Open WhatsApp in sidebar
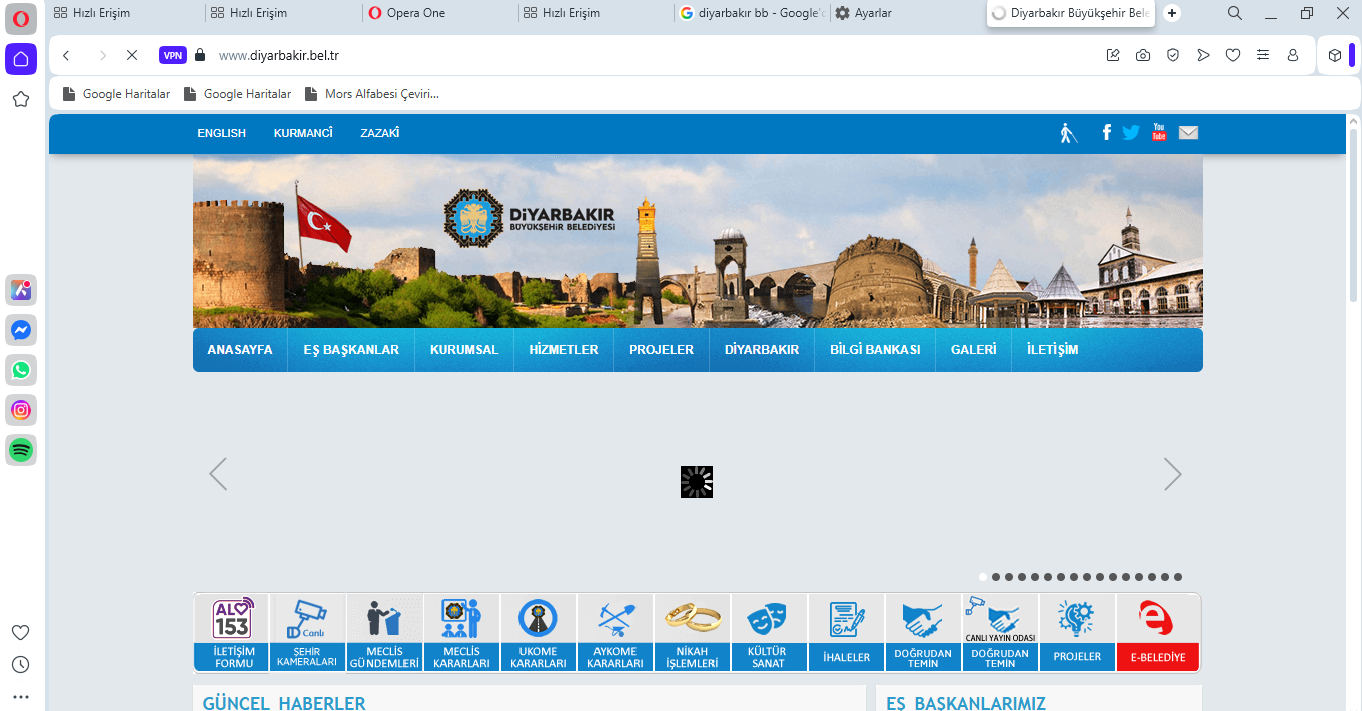 click(21, 370)
